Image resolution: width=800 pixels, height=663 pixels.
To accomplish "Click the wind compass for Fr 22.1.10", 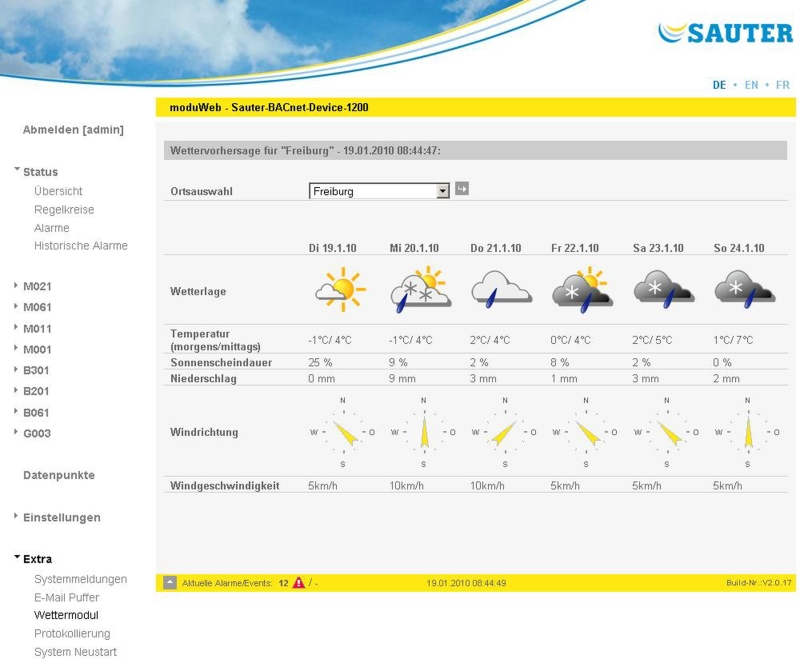I will click(x=586, y=432).
